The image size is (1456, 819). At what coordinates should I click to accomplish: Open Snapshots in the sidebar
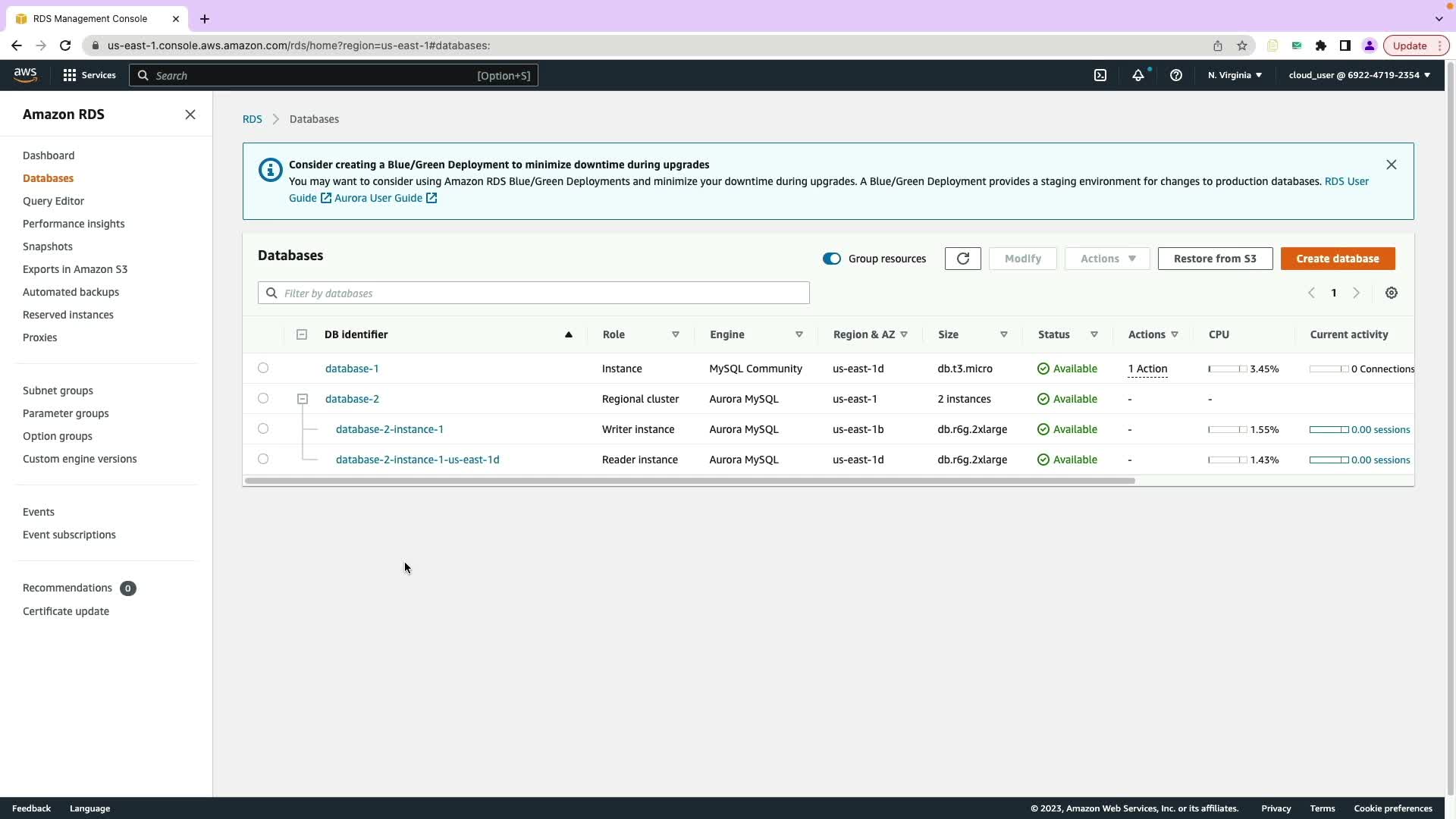48,246
